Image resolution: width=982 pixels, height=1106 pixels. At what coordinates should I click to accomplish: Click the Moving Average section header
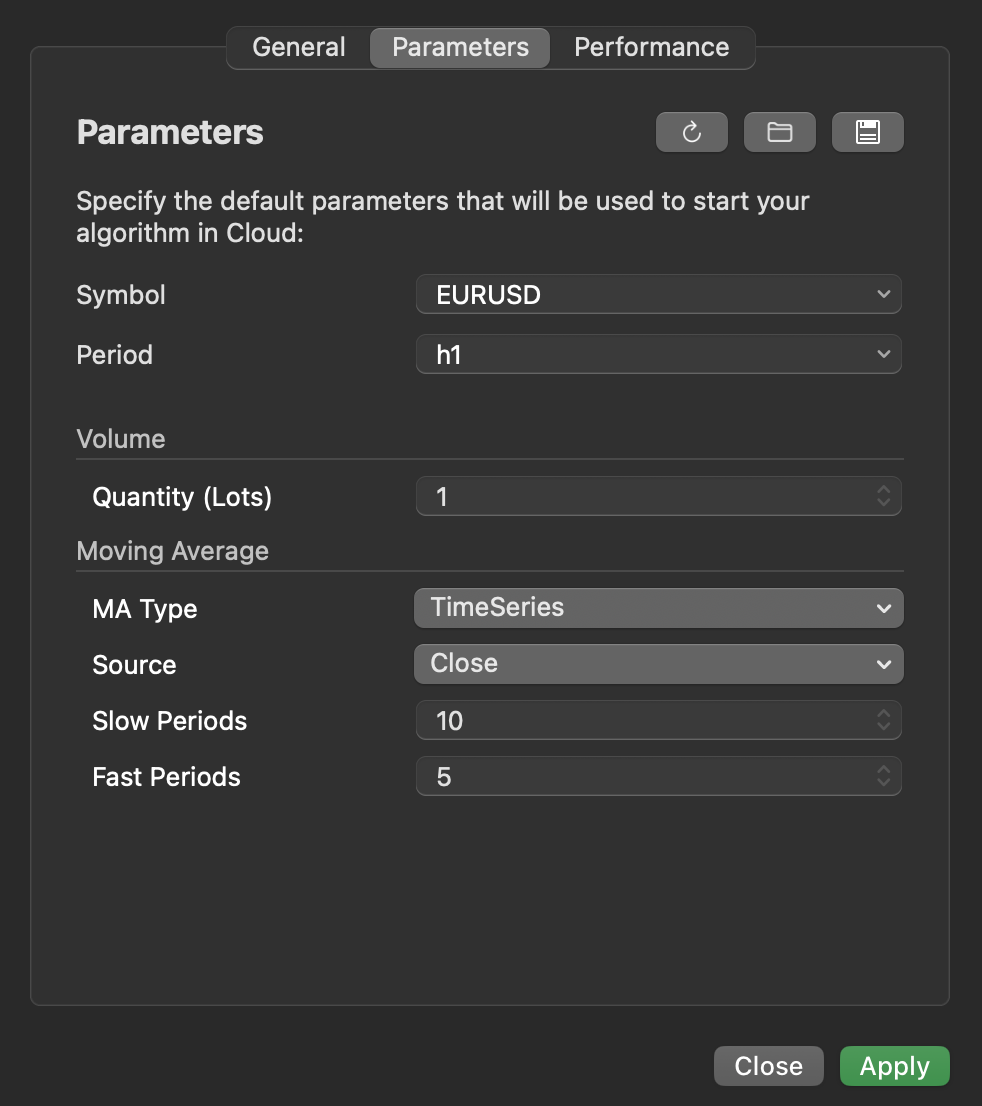(x=173, y=551)
